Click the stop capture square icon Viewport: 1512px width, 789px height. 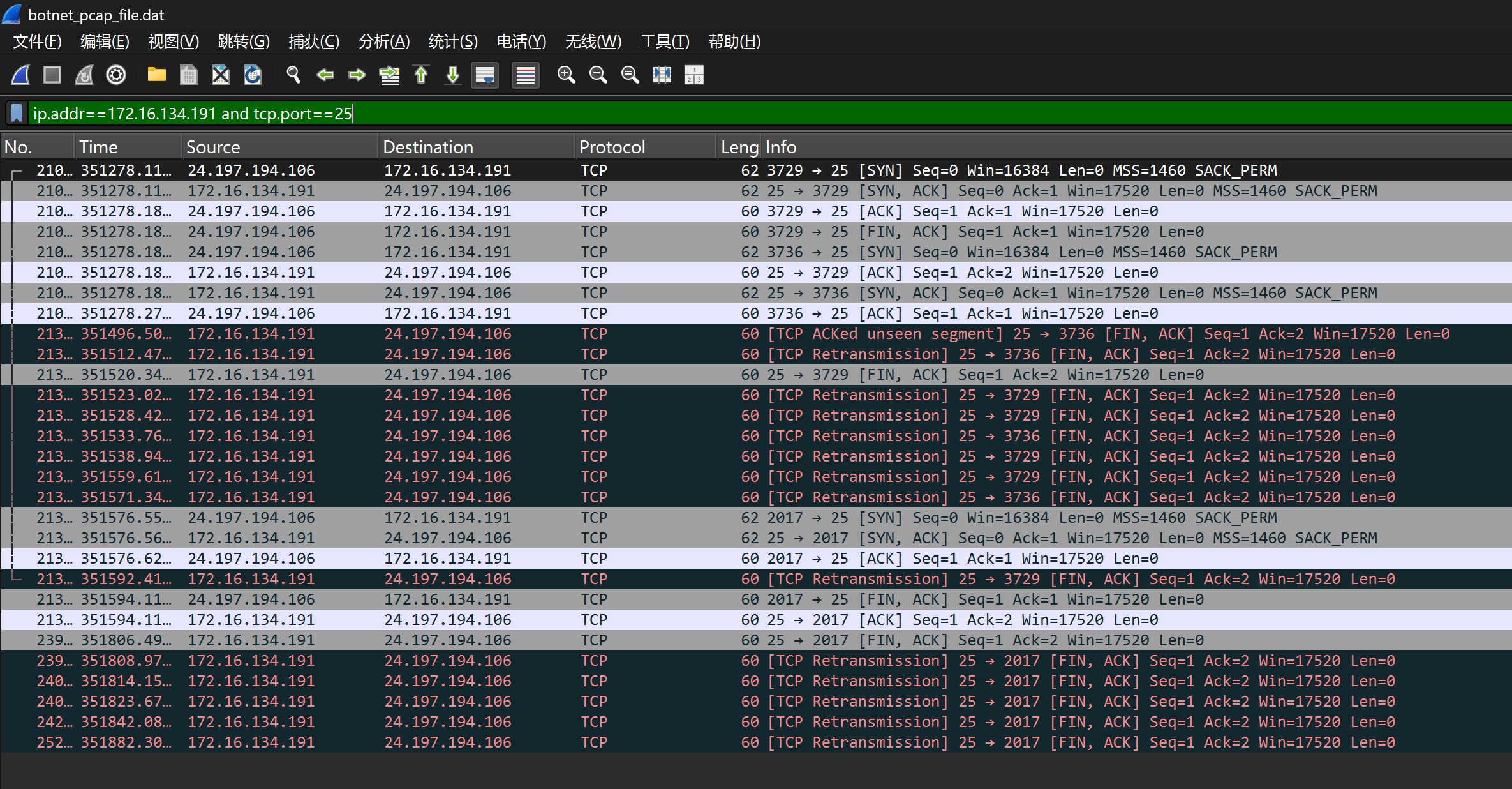pos(52,75)
